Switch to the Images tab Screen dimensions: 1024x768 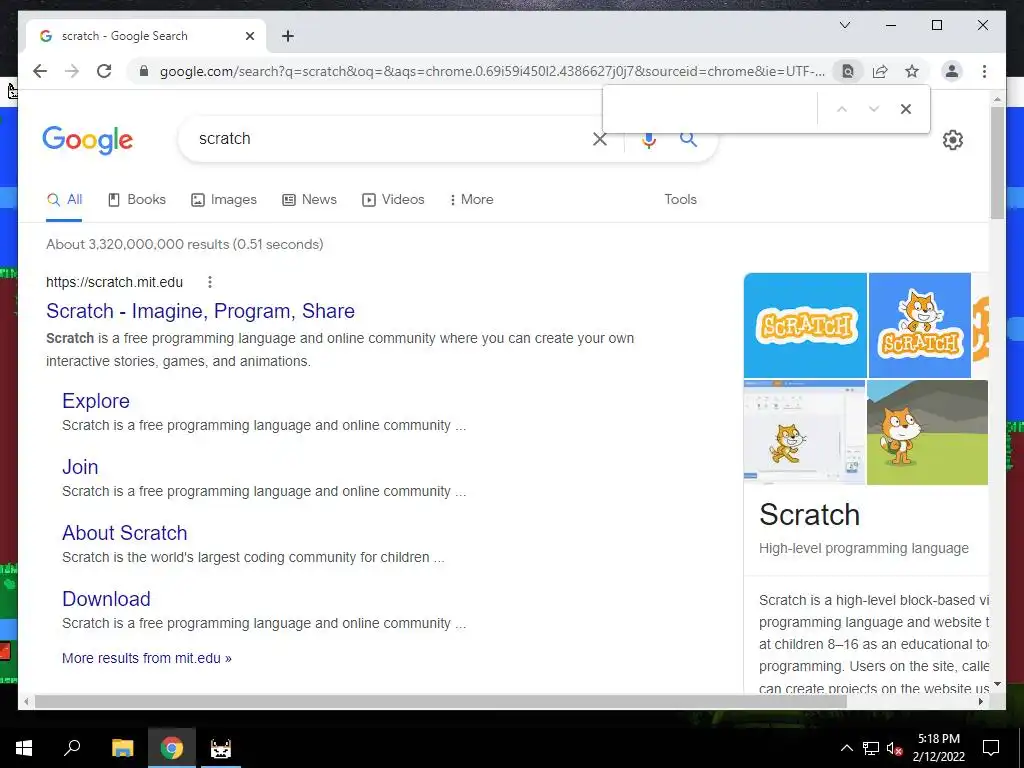(223, 200)
